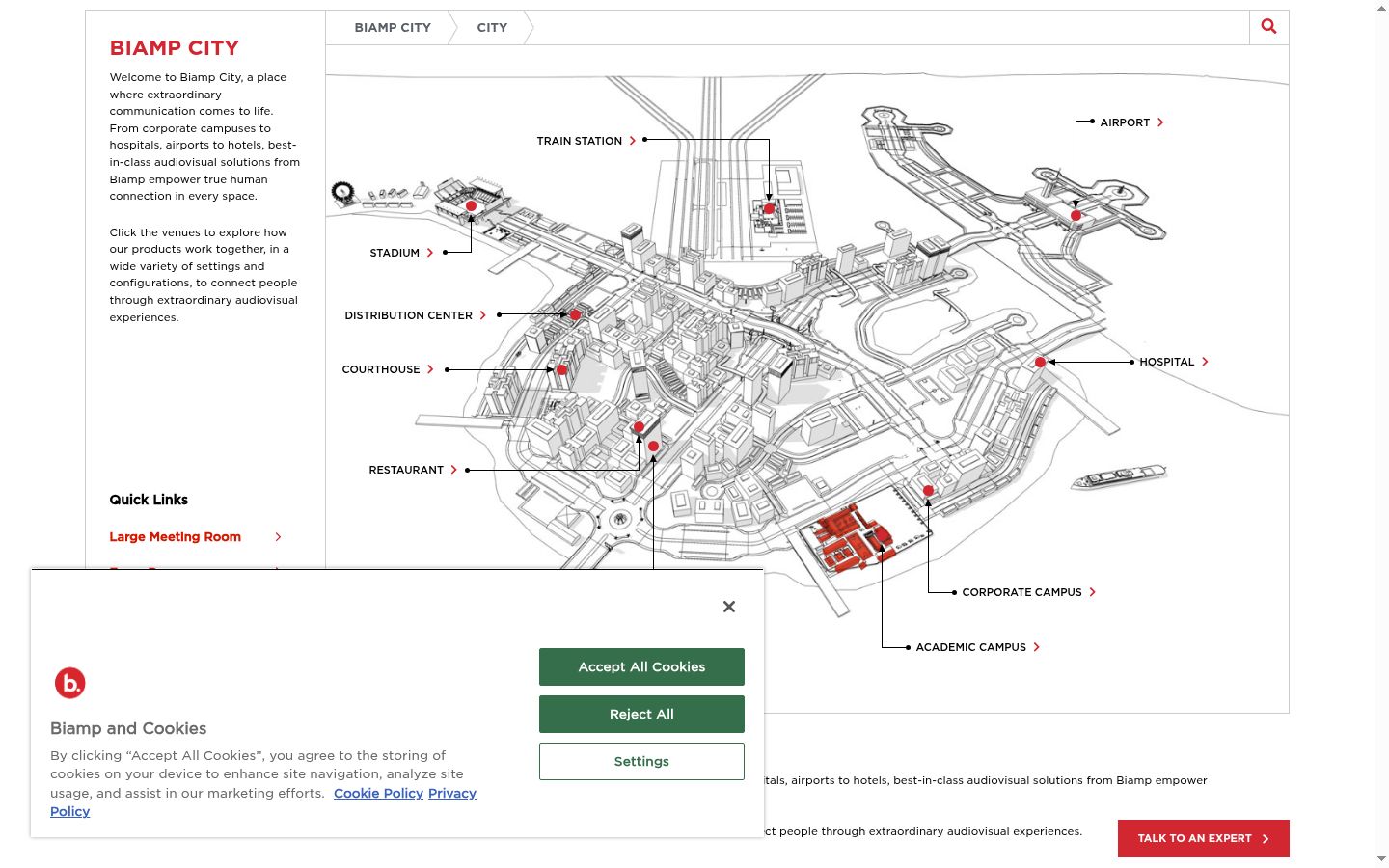Click the page scrollbar down arrow

(x=1381, y=859)
